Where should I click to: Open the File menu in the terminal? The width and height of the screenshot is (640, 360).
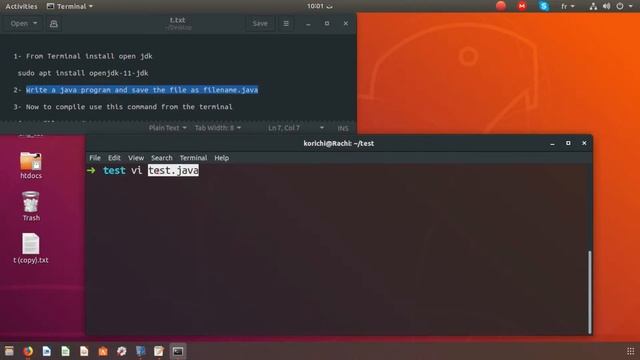(x=95, y=158)
